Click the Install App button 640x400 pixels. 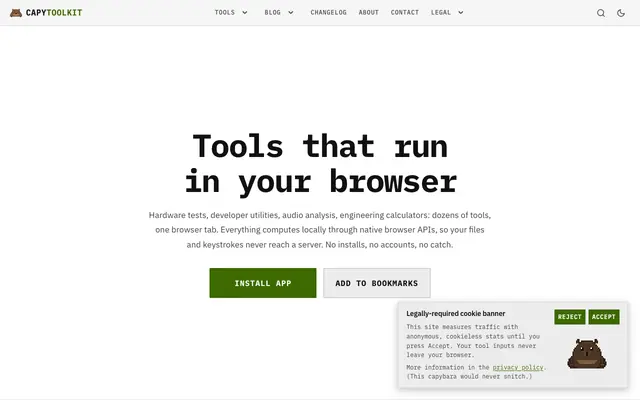point(263,283)
